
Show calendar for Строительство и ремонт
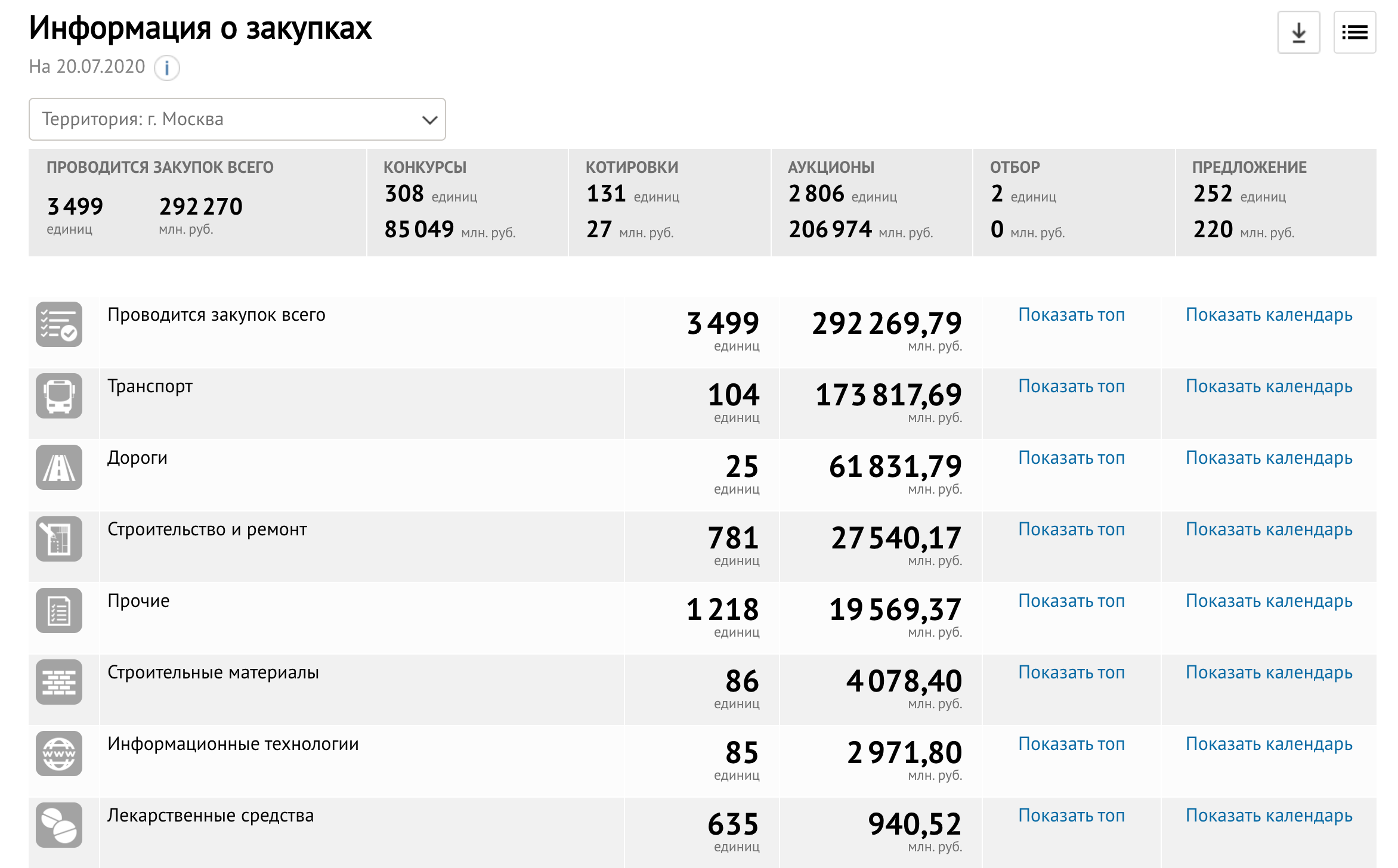pos(1269,529)
